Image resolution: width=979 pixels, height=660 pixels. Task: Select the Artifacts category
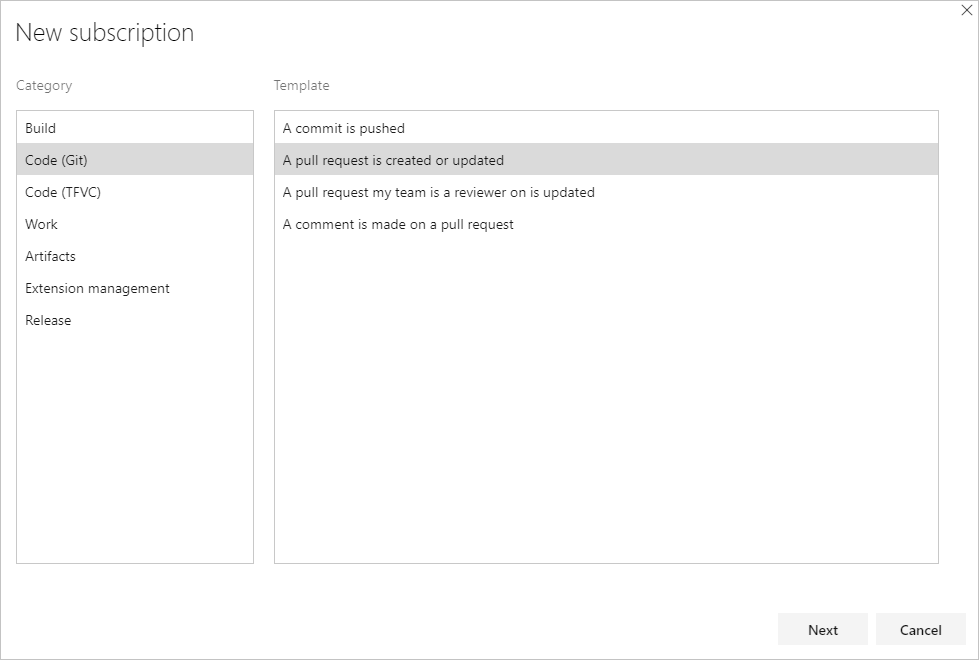point(135,256)
